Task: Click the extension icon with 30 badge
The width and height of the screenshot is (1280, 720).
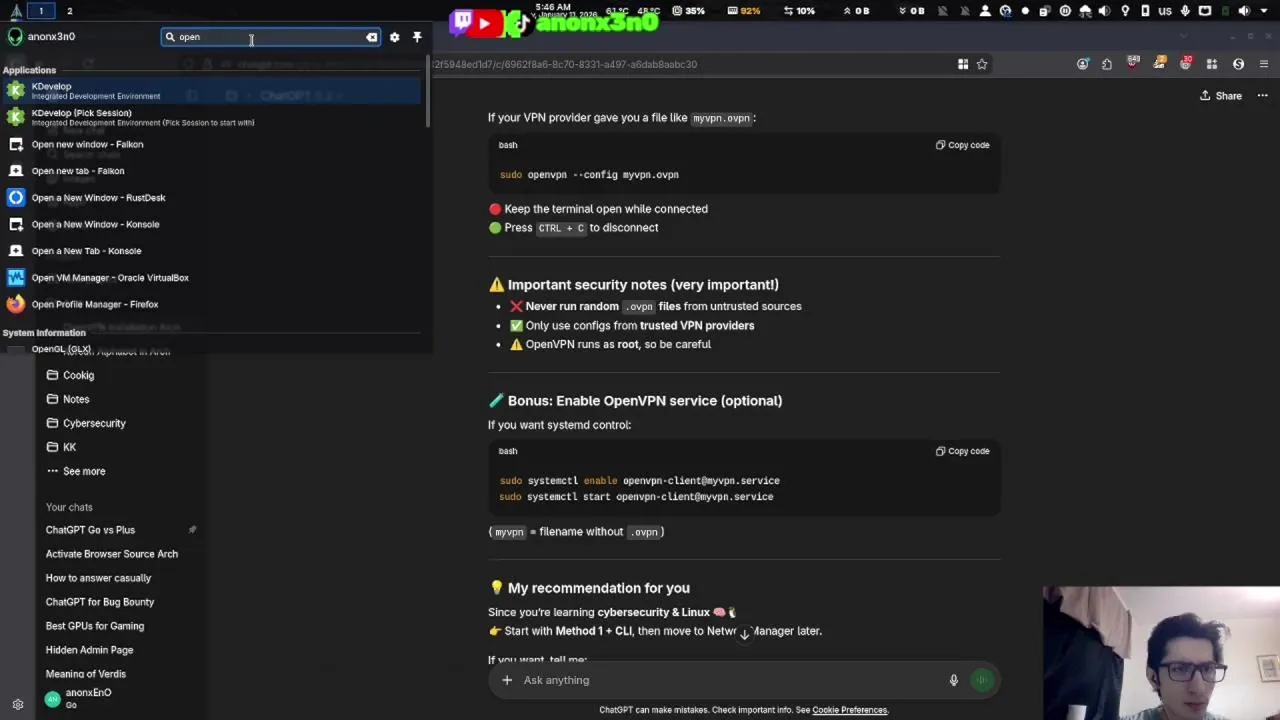Action: point(1185,64)
